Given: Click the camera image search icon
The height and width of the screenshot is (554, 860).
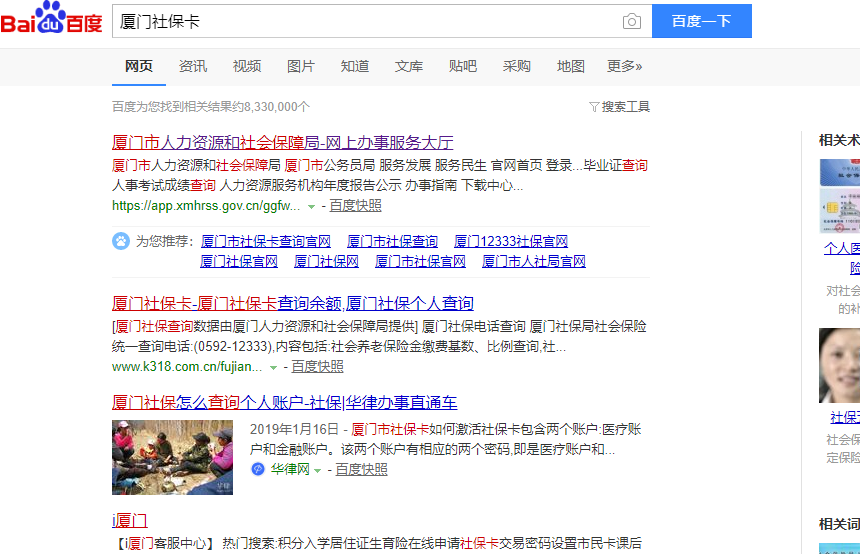Looking at the screenshot, I should (631, 21).
